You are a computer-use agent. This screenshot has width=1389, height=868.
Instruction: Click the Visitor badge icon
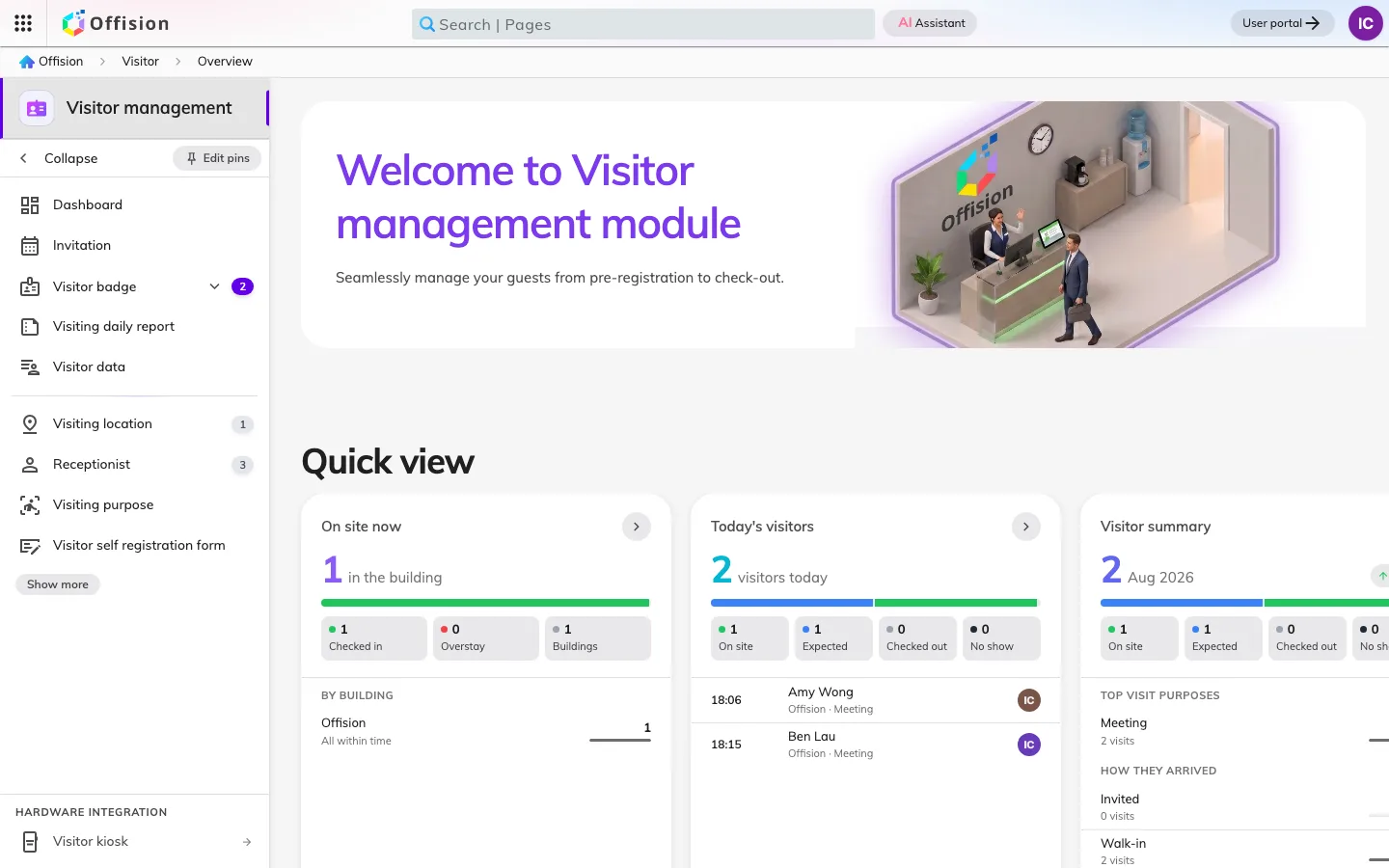pos(30,286)
